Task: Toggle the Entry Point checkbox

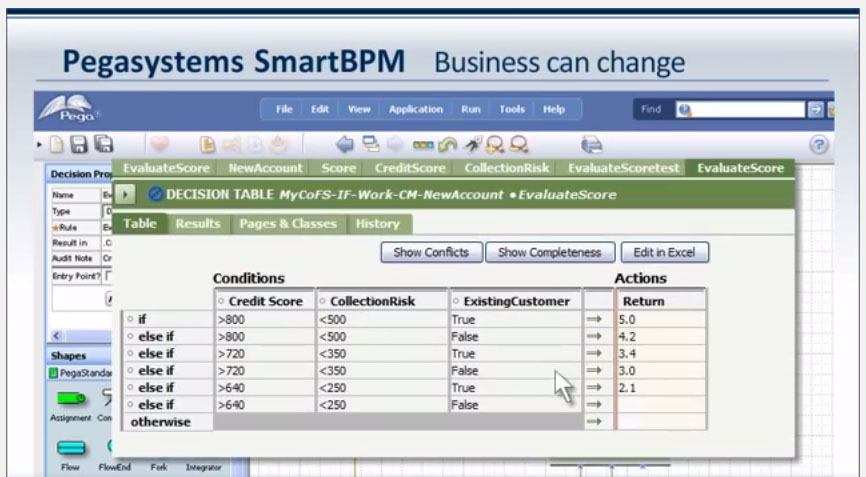Action: tap(108, 275)
